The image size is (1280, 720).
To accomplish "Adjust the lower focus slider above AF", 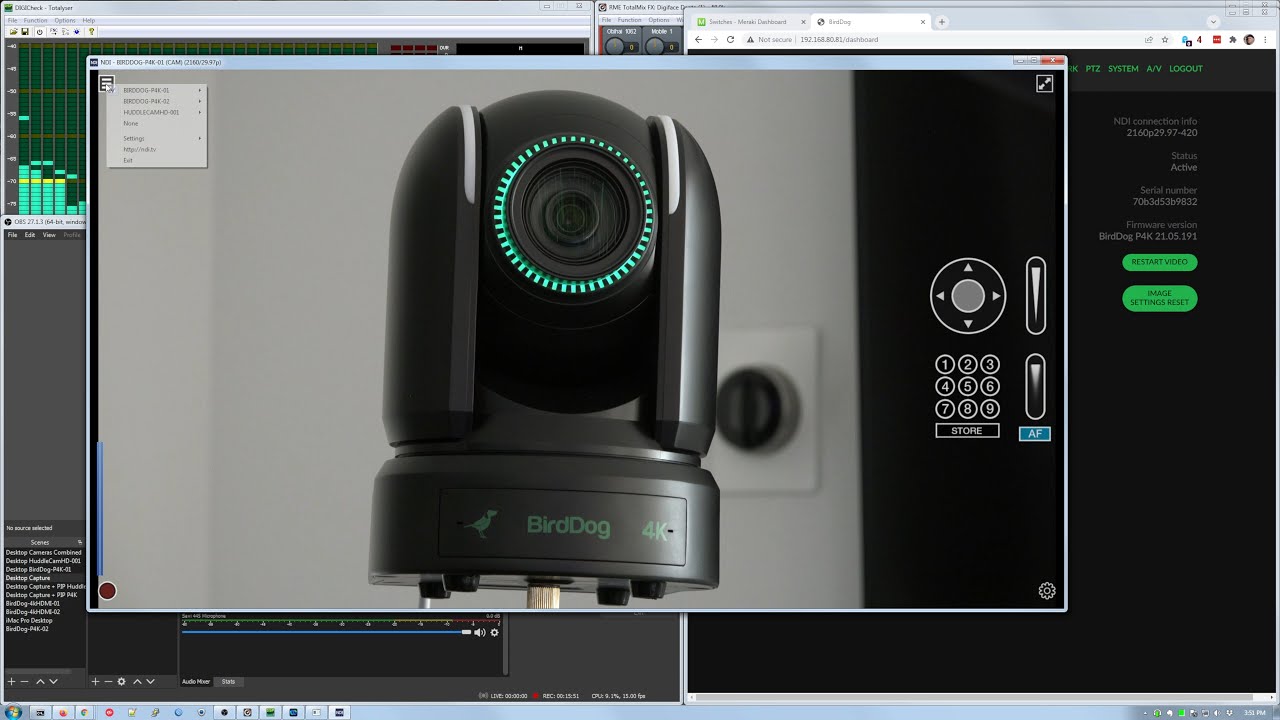I will 1036,387.
